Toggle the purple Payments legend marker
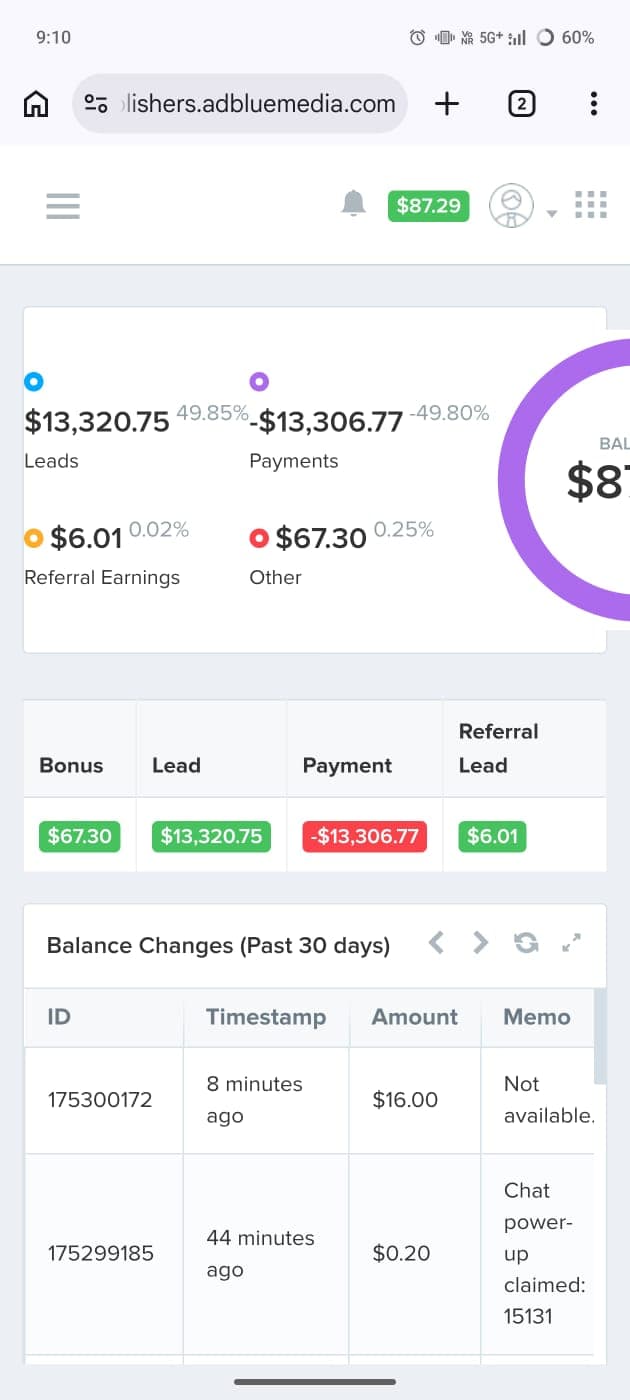 [259, 381]
